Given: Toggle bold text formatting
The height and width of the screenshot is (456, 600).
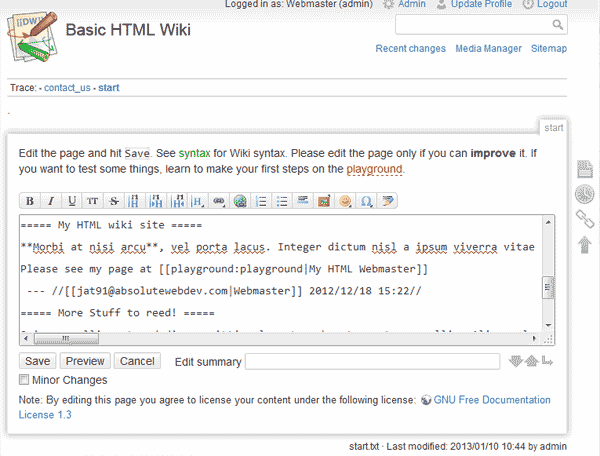Looking at the screenshot, I should click(29, 201).
